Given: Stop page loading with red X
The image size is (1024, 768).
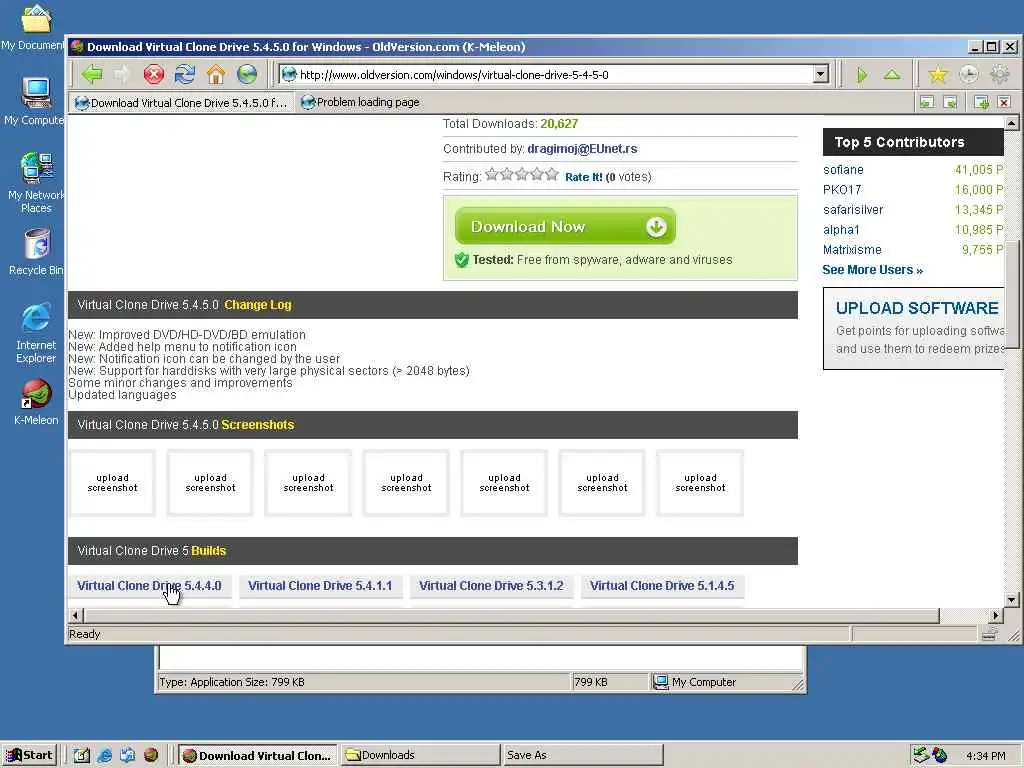Looking at the screenshot, I should click(x=154, y=74).
